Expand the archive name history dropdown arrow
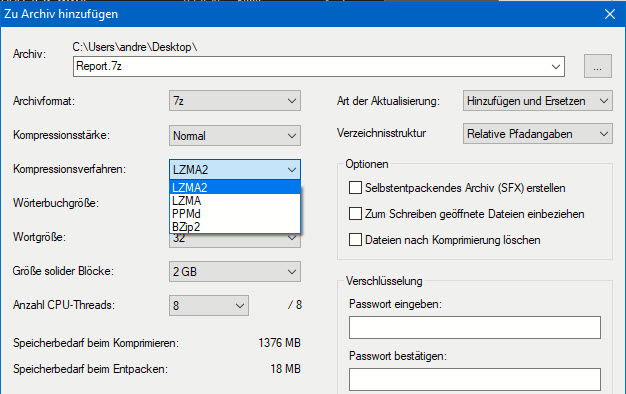Viewport: 626px width, 394px height. pyautogui.click(x=555, y=67)
